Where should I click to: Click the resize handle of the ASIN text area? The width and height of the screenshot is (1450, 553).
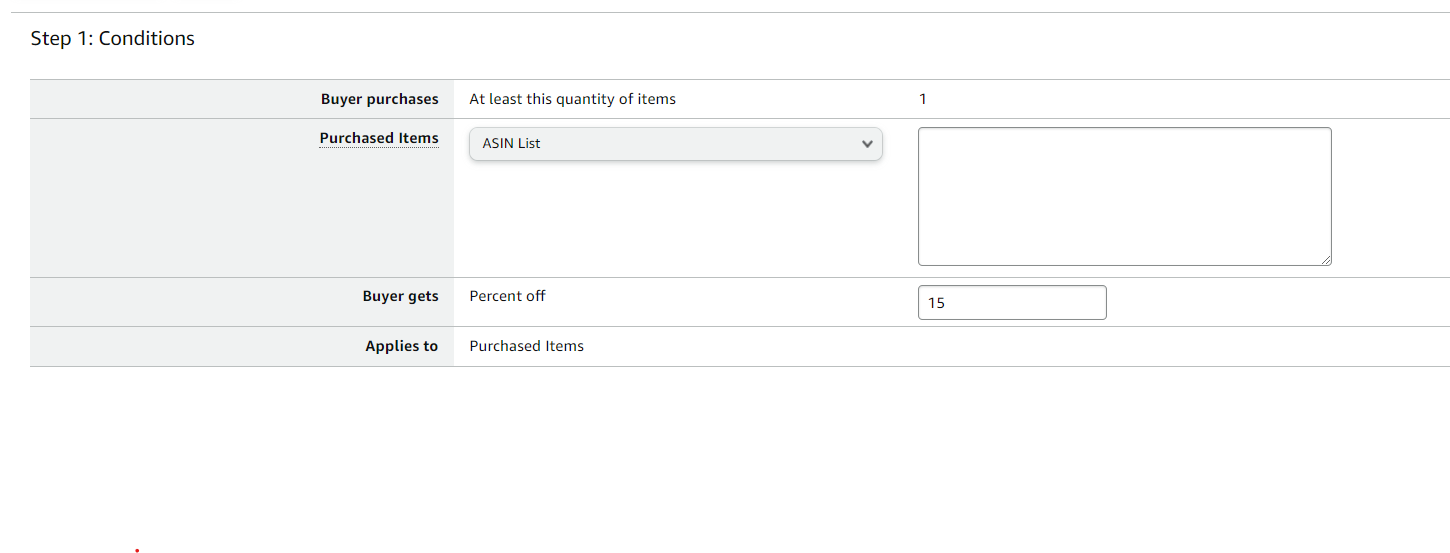[x=1325, y=259]
